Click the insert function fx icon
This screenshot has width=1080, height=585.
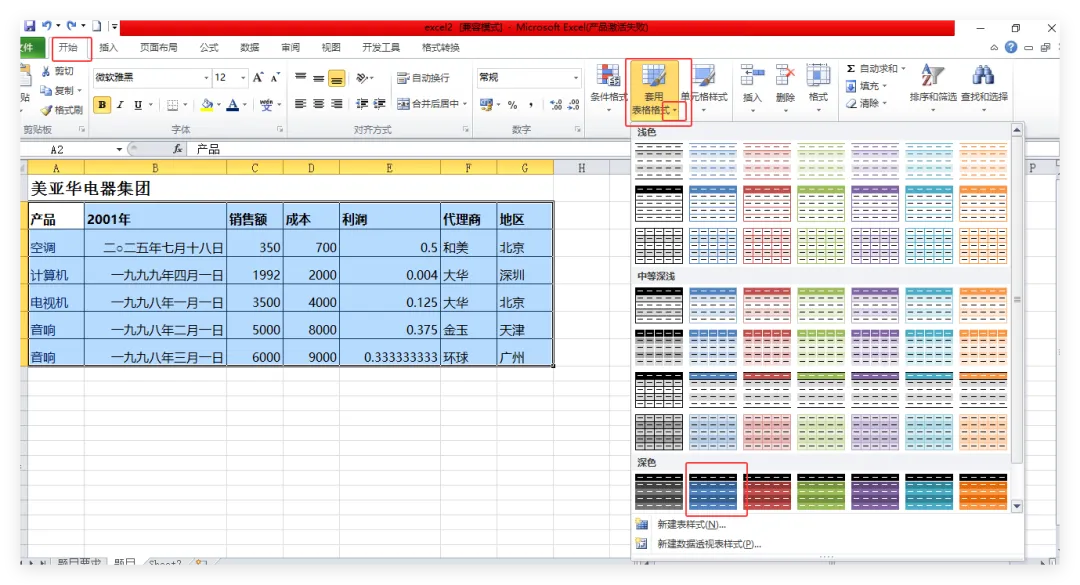click(177, 149)
